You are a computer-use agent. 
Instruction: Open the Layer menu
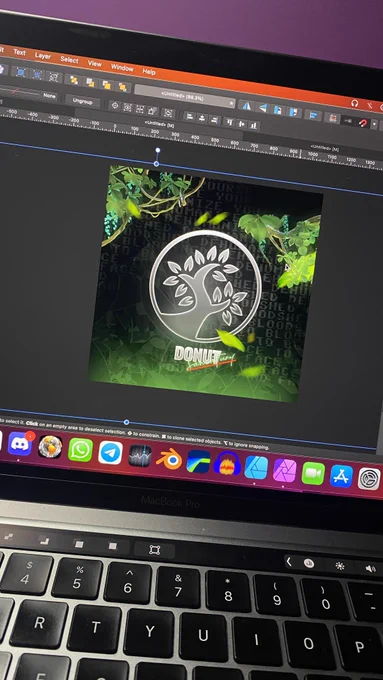(43, 56)
